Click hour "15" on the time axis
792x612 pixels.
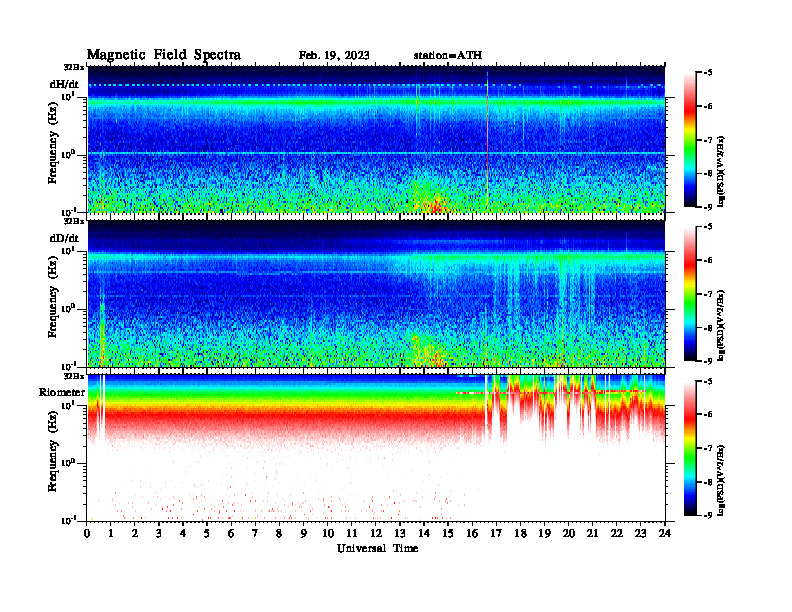click(448, 534)
